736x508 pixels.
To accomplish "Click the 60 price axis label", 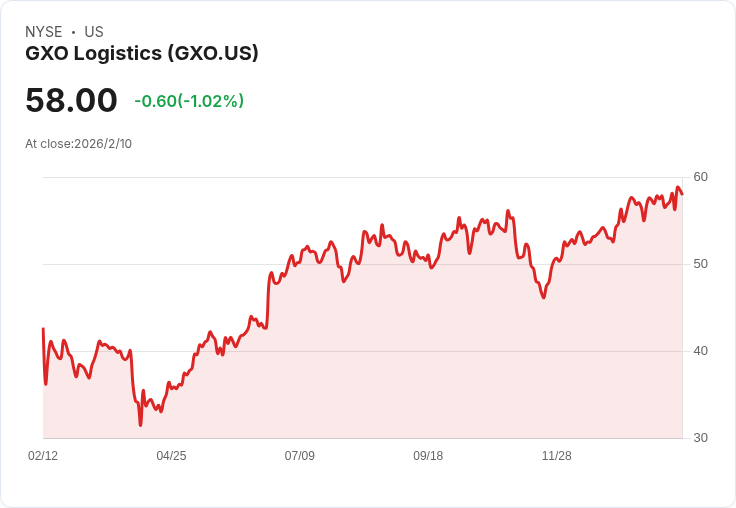I will pos(701,177).
